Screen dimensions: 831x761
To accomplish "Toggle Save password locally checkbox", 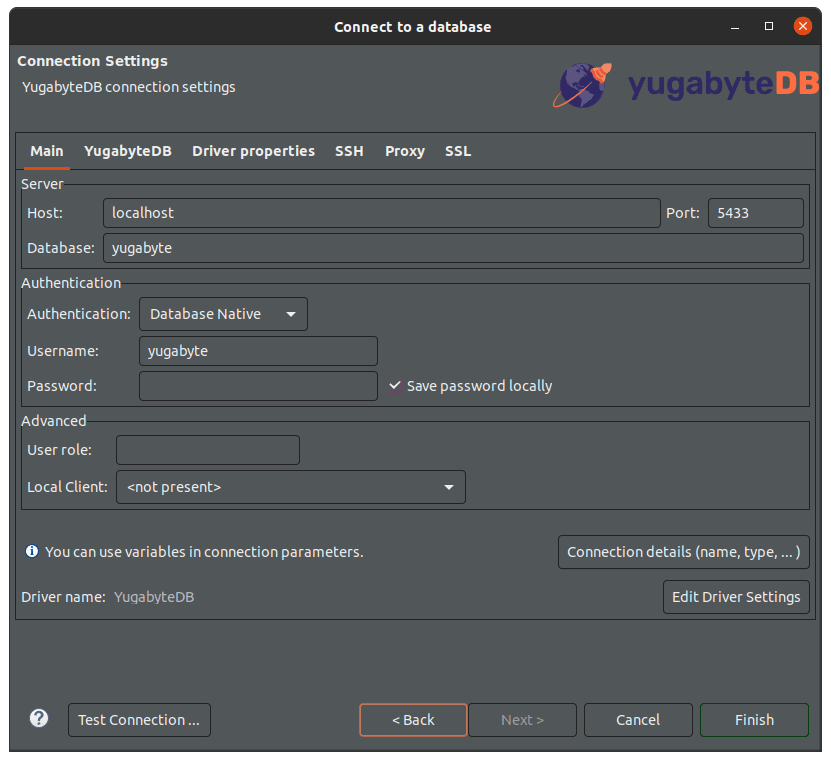I will (x=395, y=385).
